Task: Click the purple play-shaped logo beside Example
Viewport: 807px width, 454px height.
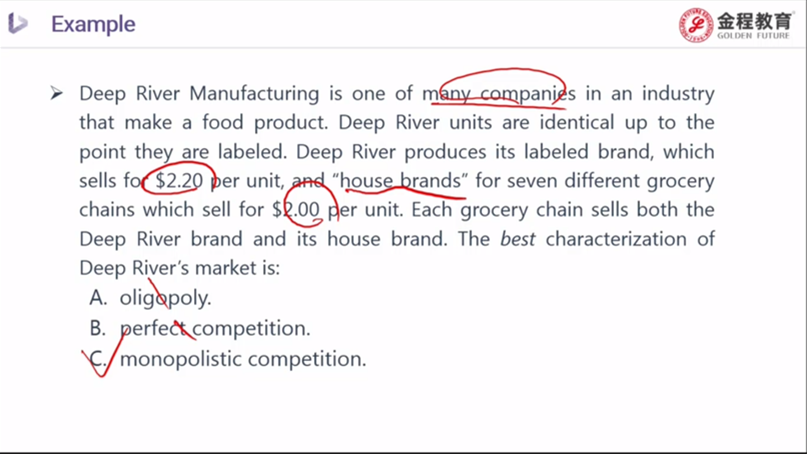Action: coord(17,24)
